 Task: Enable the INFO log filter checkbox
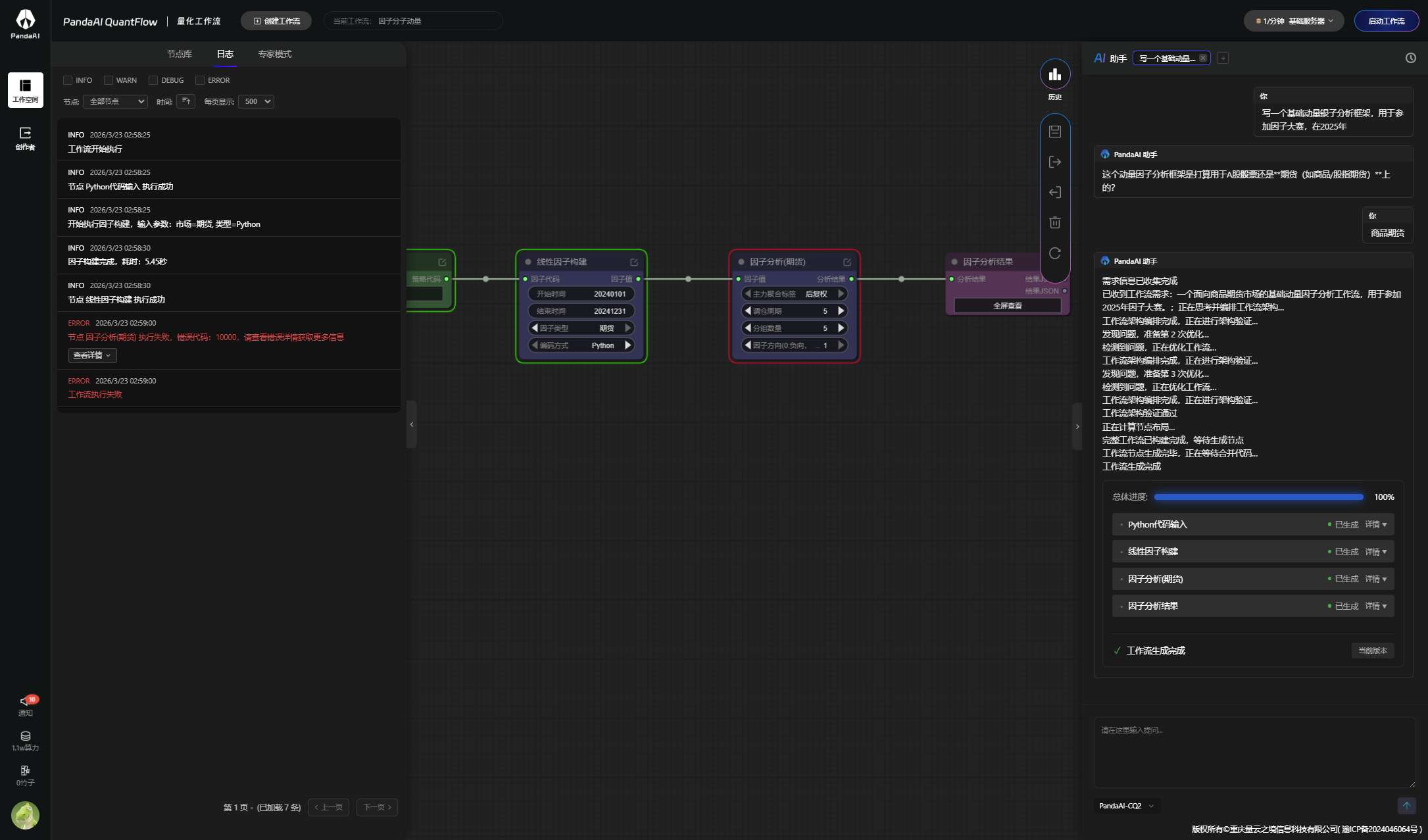(x=68, y=80)
